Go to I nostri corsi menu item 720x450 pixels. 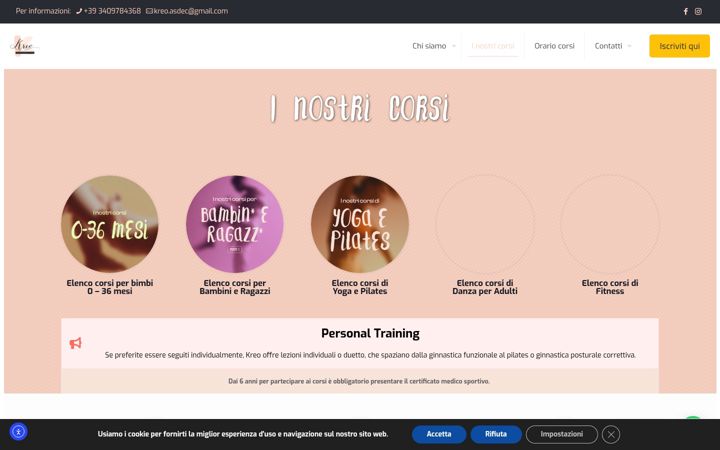pyautogui.click(x=493, y=46)
